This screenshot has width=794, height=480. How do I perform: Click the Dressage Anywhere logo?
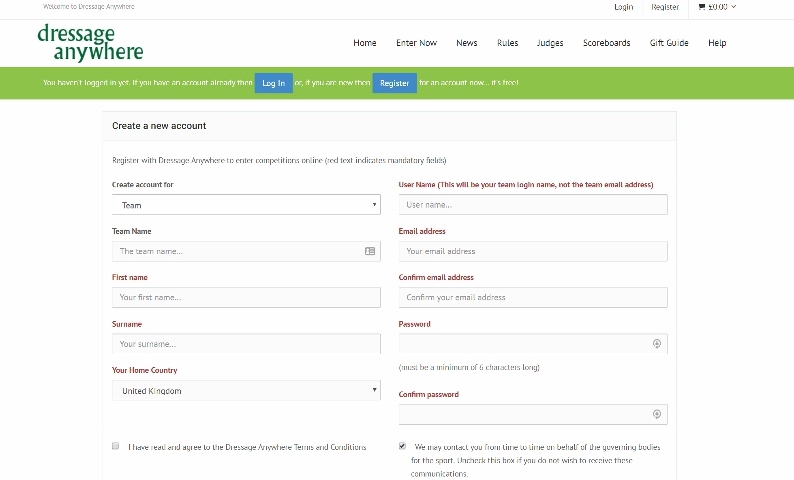90,43
